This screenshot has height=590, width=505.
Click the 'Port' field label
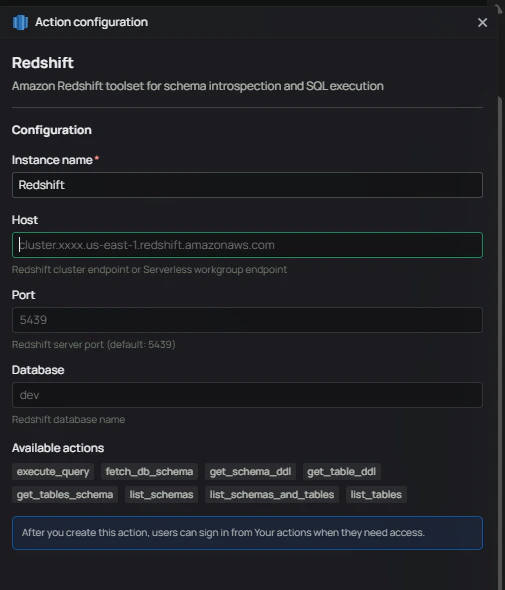tap(23, 295)
